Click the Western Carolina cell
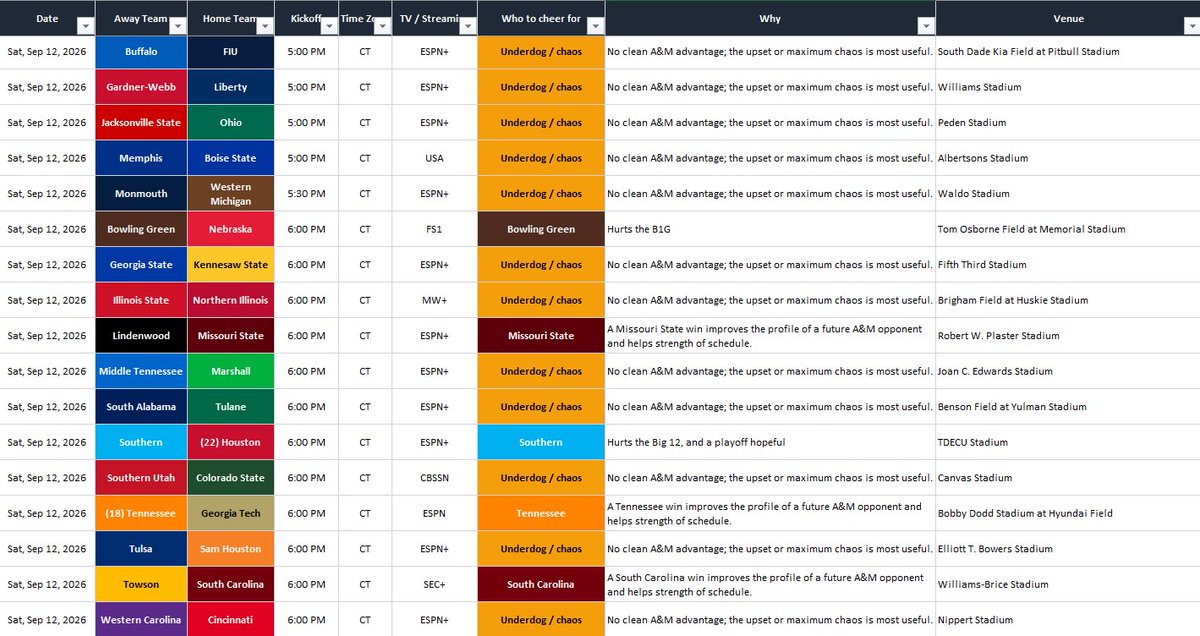The height and width of the screenshot is (636, 1200). click(x=141, y=619)
